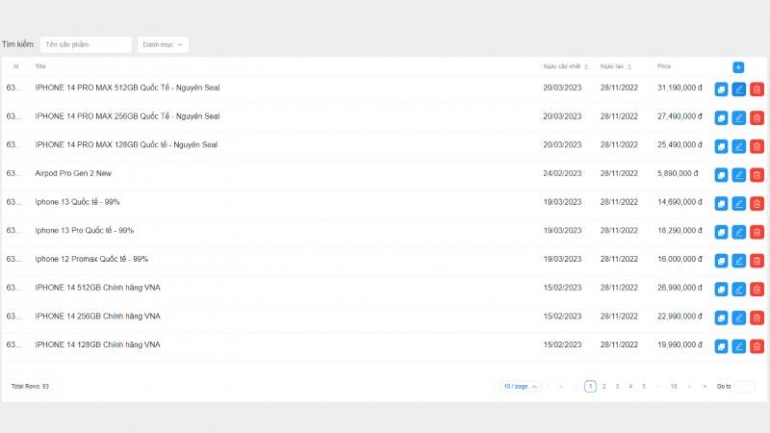Copy the IPHONE 14 PRO MAX 256GB row
770x433 pixels.
click(721, 118)
